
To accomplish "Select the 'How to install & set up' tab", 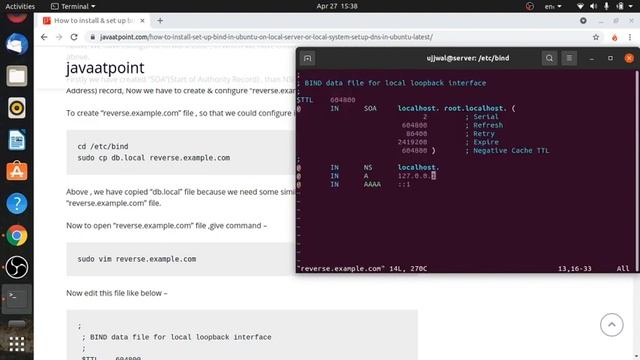I will (x=94, y=20).
